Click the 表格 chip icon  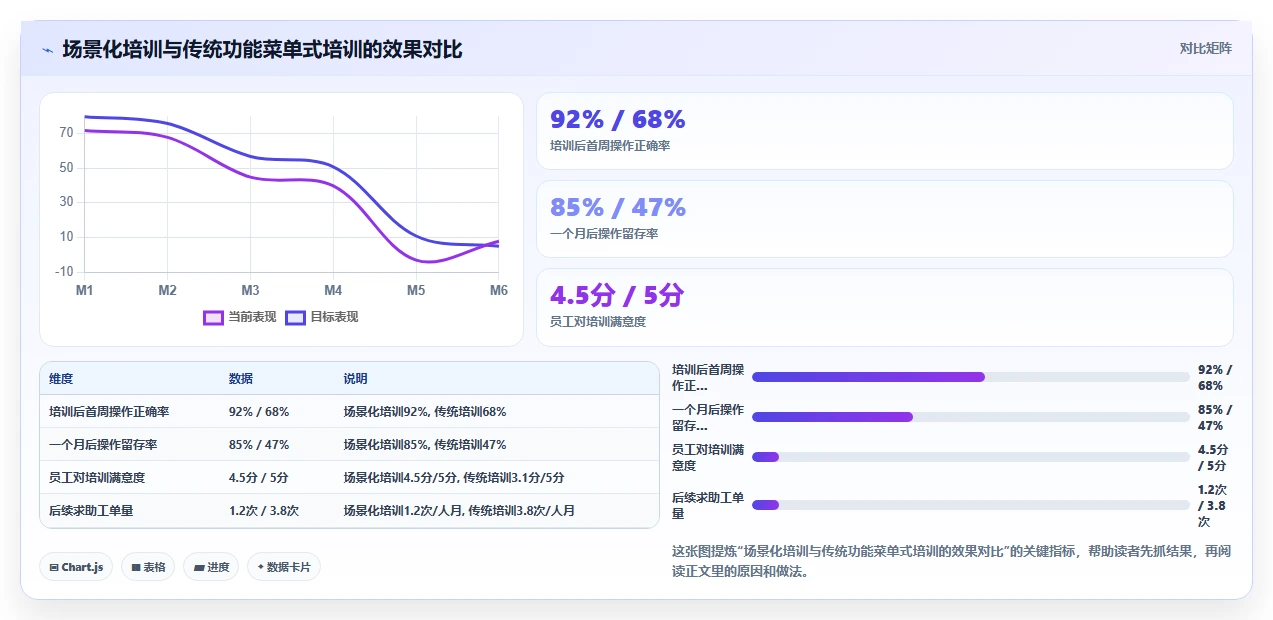click(136, 567)
